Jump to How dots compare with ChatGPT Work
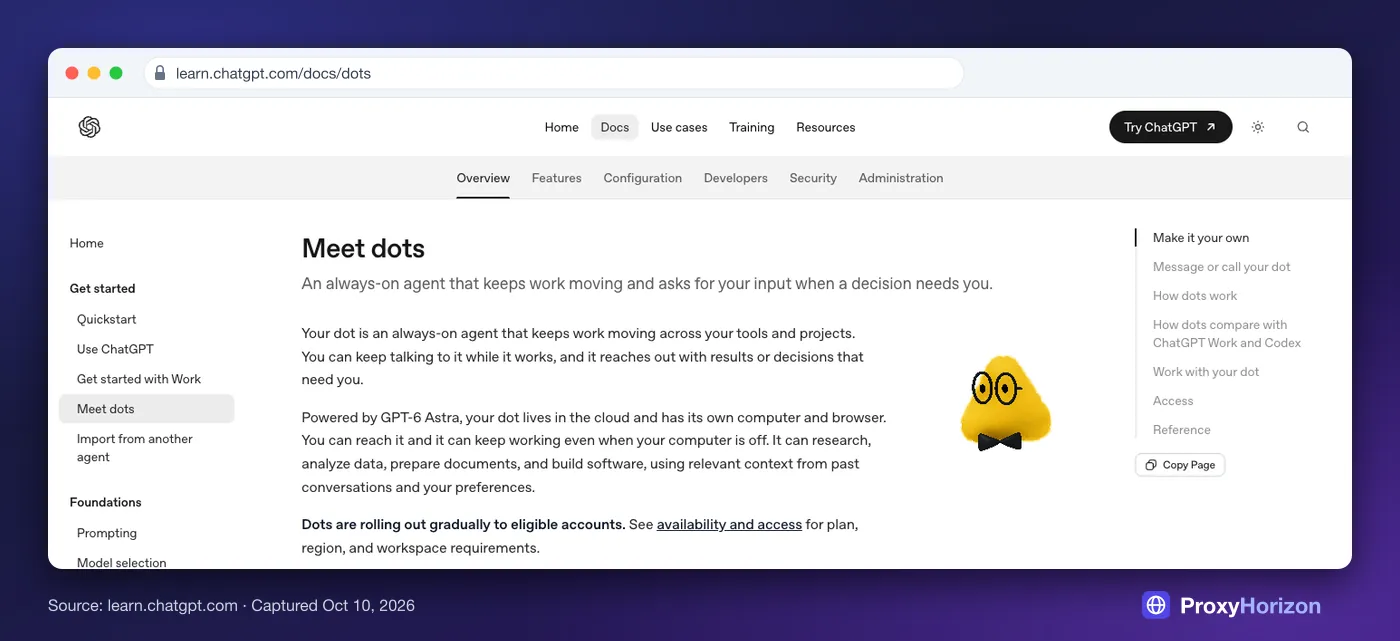 (1227, 334)
